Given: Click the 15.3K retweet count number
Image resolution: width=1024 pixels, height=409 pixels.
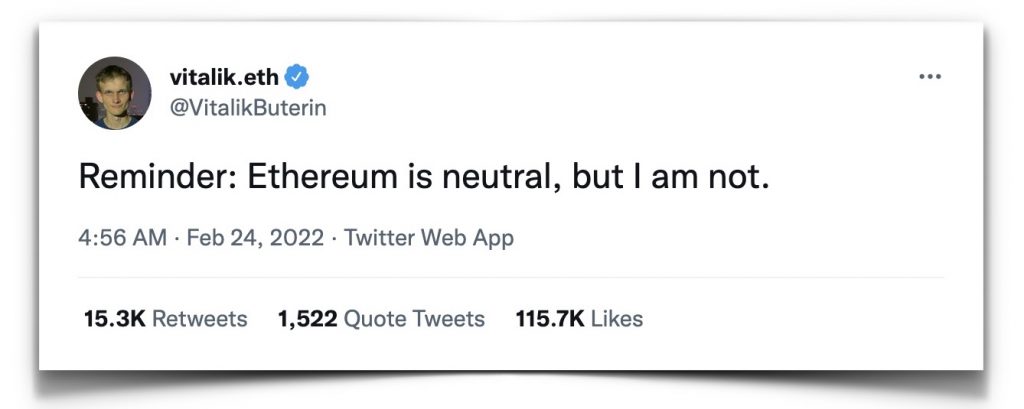Looking at the screenshot, I should pos(116,319).
